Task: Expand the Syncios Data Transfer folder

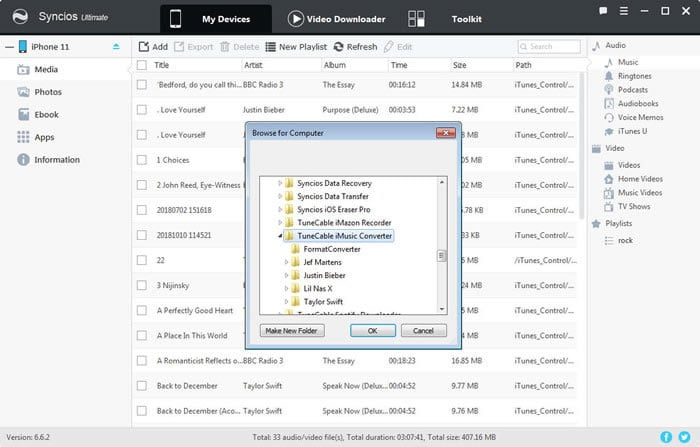Action: [280, 196]
